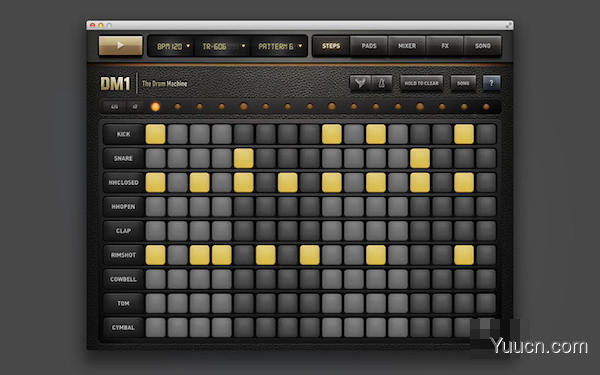Disable HHClosed step 1
600x375 pixels.
(155, 183)
